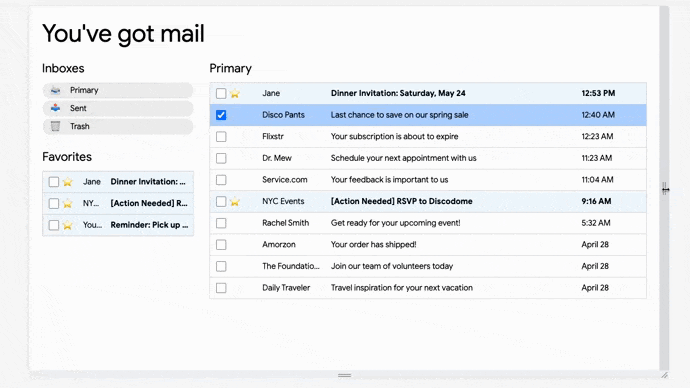
Task: Click the star beside NY... in Favorites
Action: pos(67,203)
